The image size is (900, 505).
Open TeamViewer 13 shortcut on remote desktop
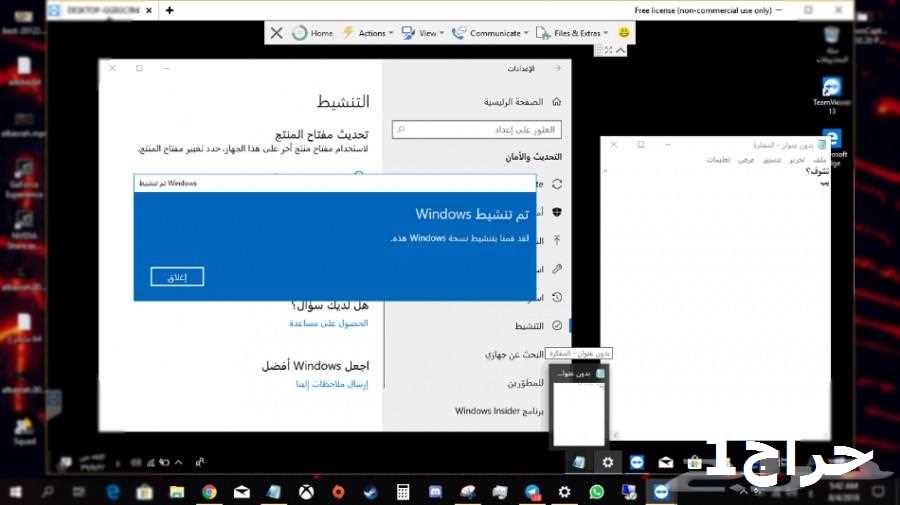[831, 95]
